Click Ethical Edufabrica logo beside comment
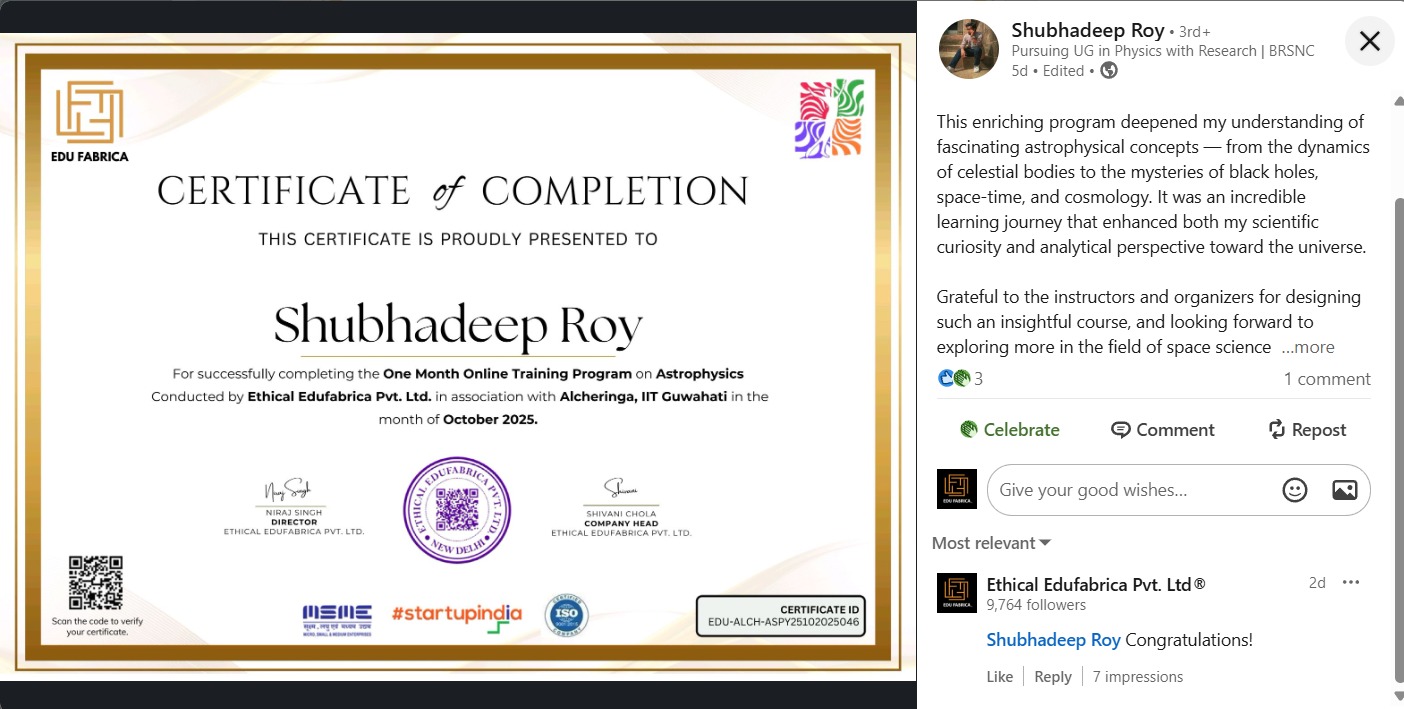This screenshot has height=709, width=1404. [x=957, y=593]
